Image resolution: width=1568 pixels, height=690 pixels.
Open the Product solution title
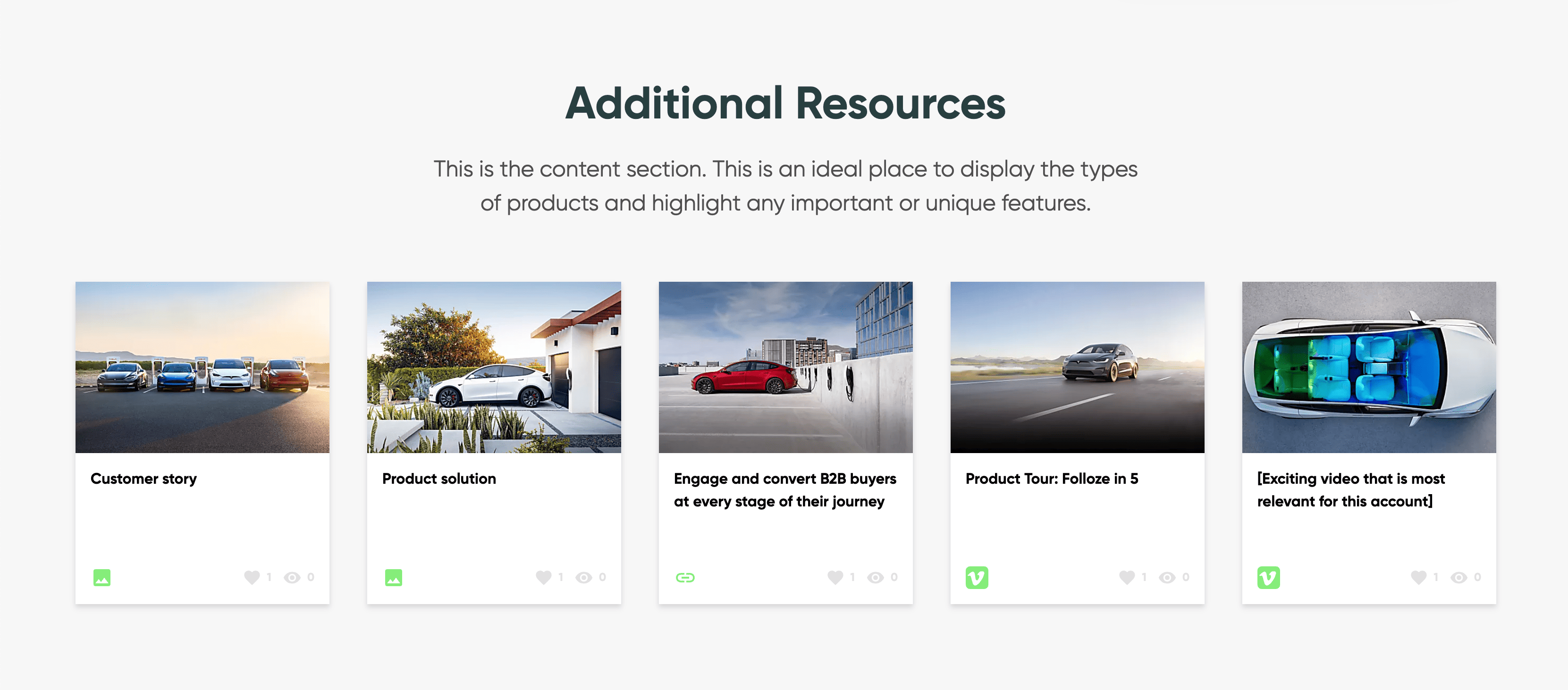click(439, 479)
